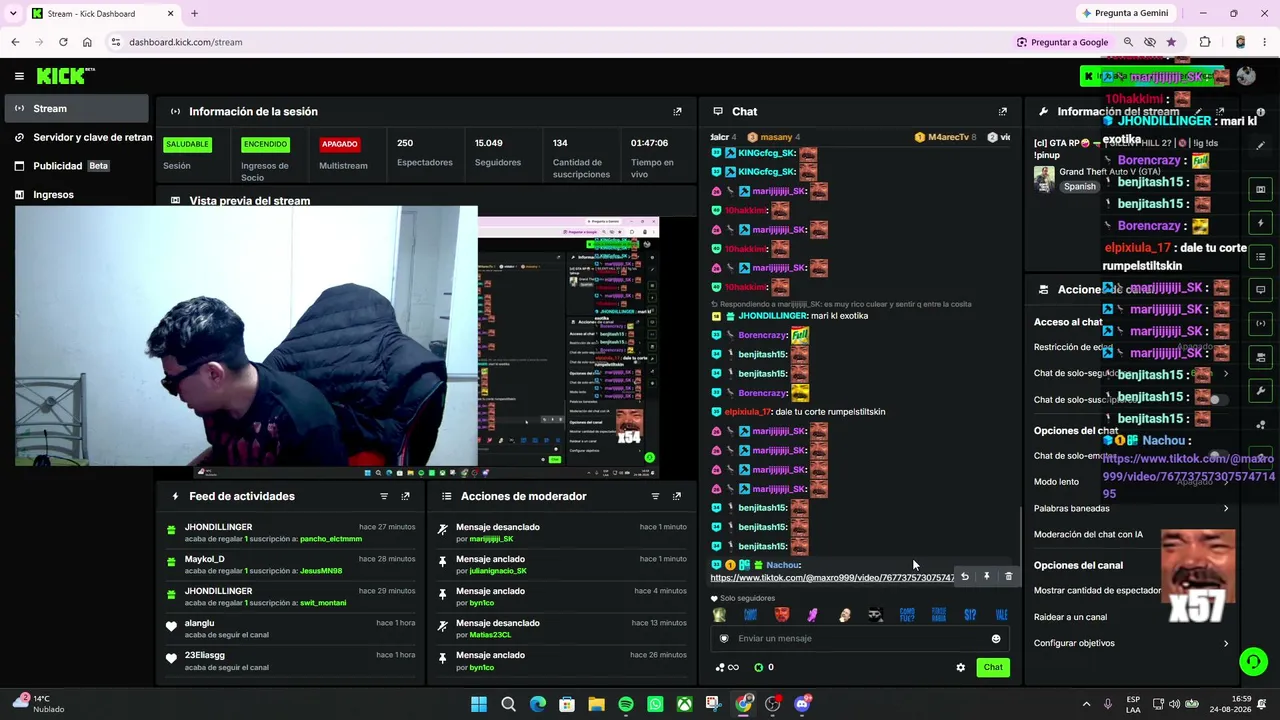Open Windows Start menu
This screenshot has height=720, width=1280.
coord(479,704)
